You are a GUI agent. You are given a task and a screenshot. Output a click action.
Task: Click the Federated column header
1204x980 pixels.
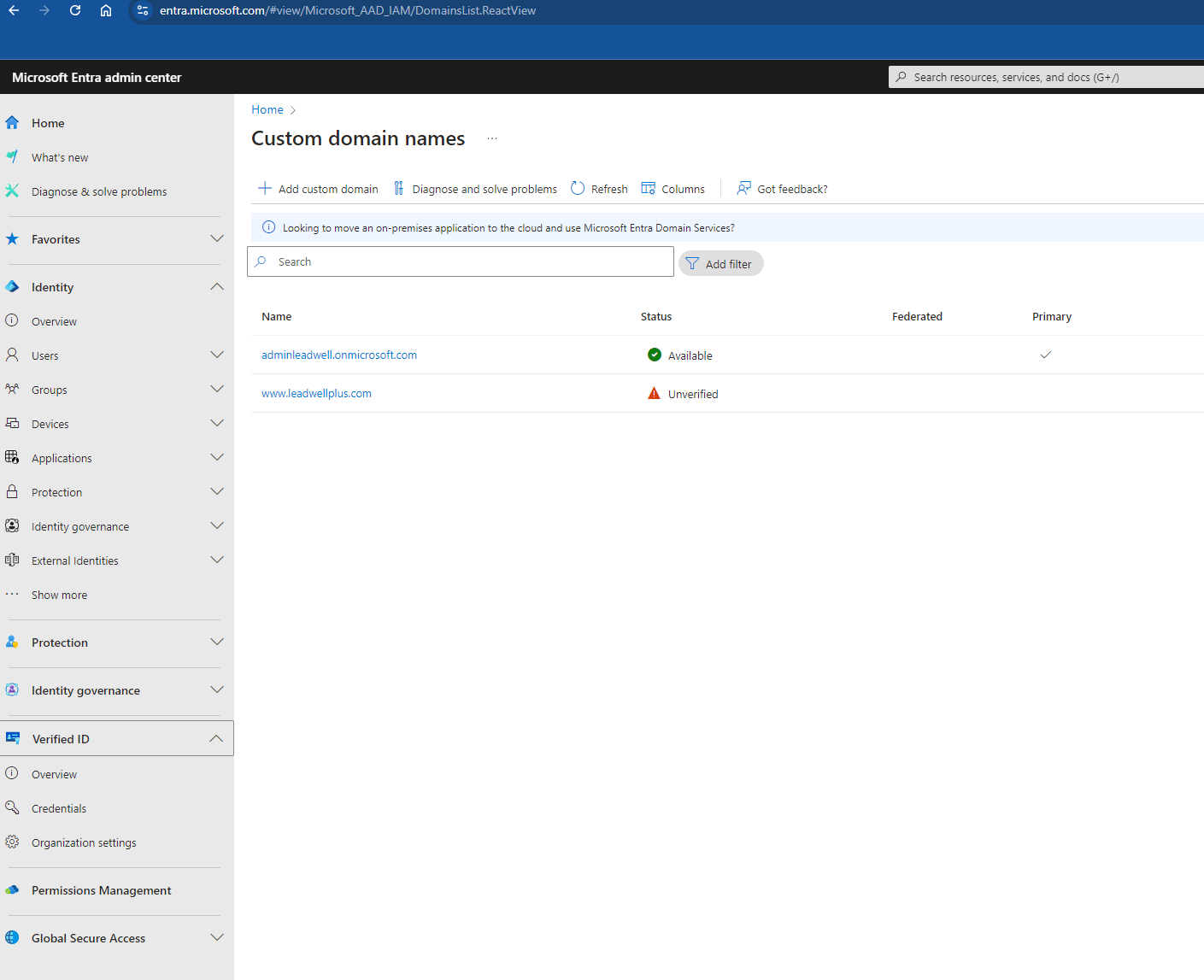point(917,316)
